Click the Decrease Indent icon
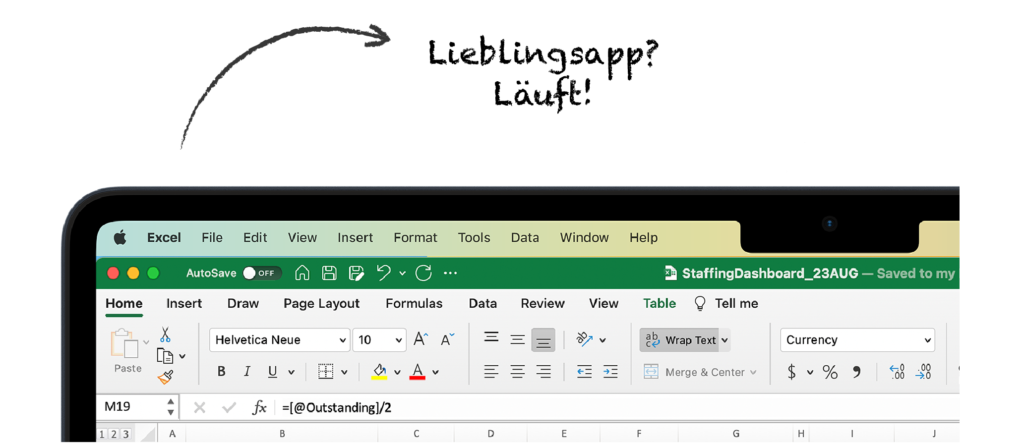 point(584,372)
